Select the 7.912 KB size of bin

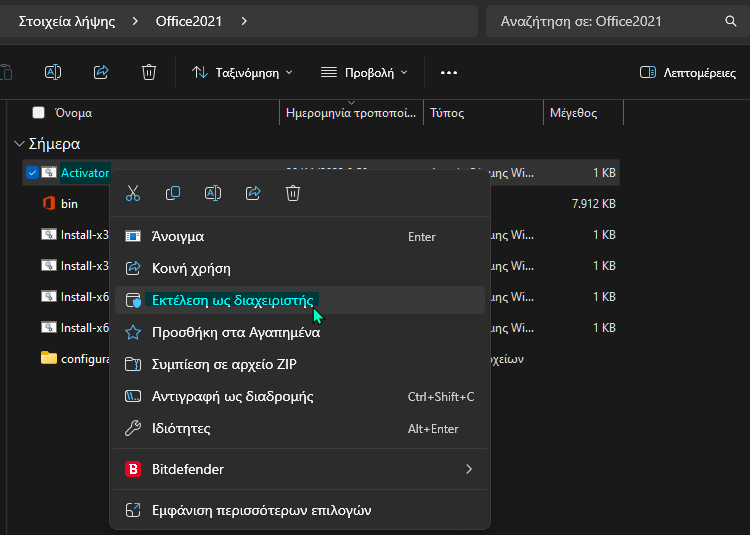[x=594, y=204]
